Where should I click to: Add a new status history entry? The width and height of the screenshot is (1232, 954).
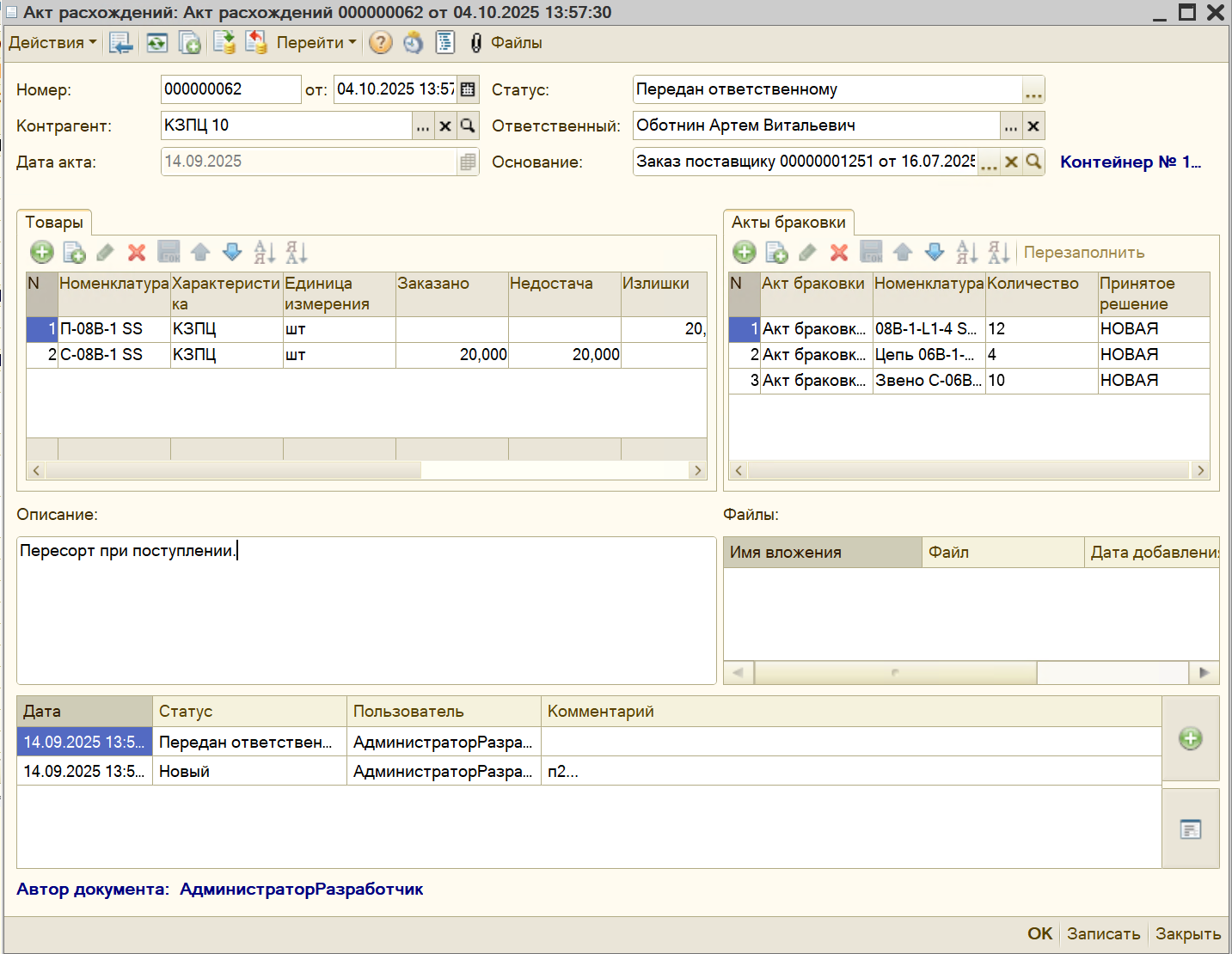pos(1191,738)
